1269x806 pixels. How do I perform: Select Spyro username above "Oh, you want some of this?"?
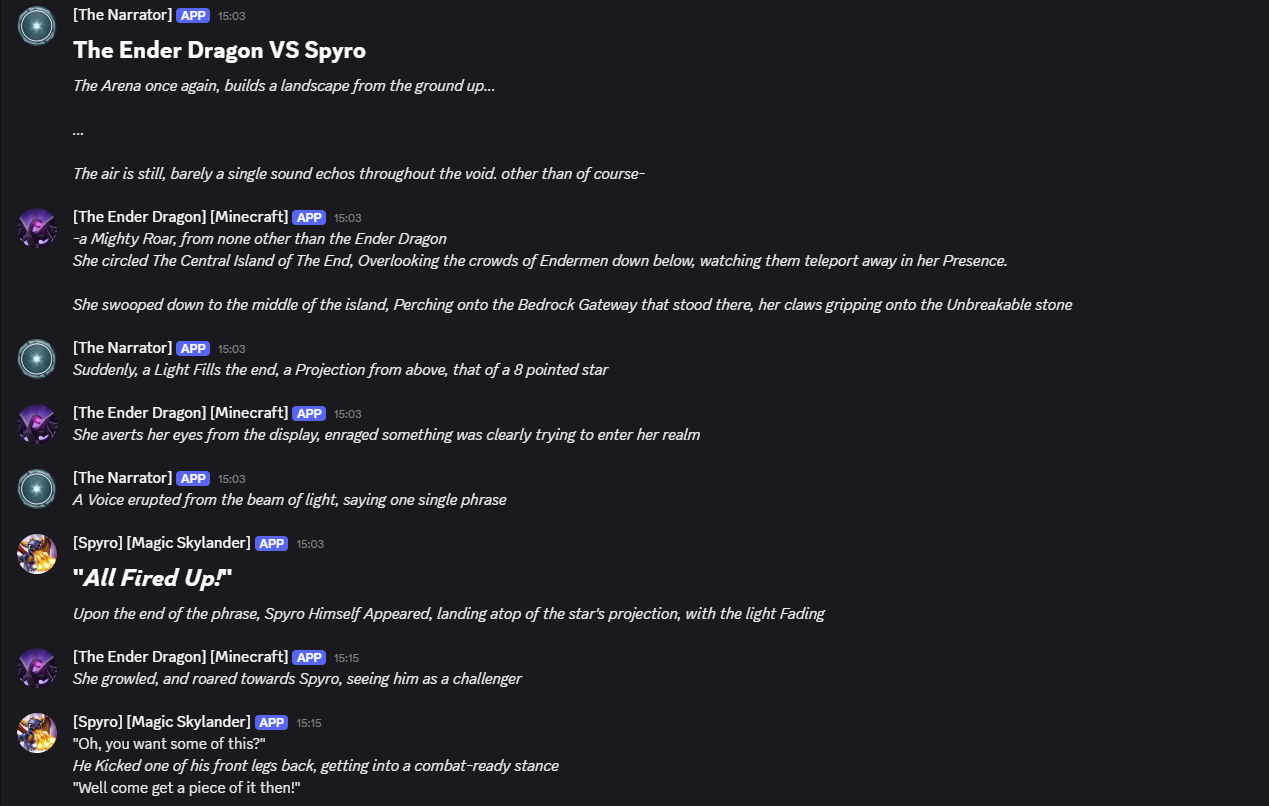click(x=161, y=722)
